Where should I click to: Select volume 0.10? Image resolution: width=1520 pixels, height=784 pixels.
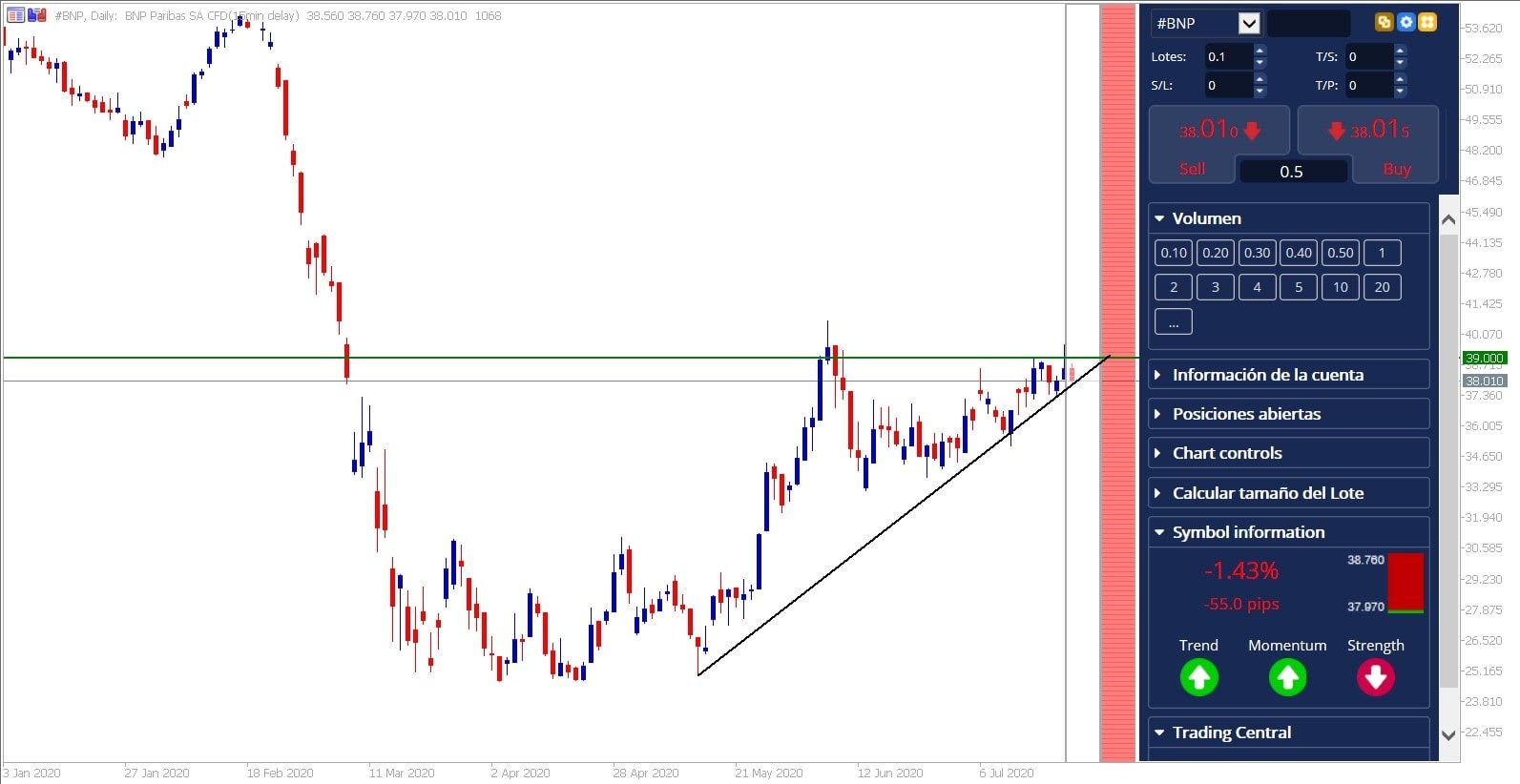click(x=1174, y=253)
